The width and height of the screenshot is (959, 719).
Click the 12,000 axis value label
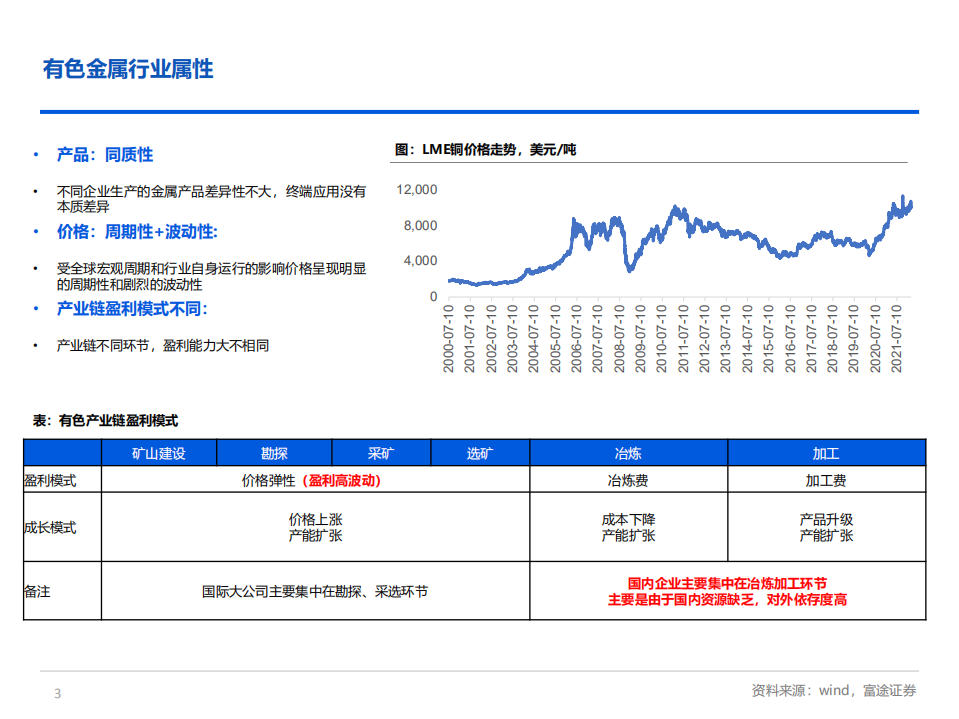[419, 188]
